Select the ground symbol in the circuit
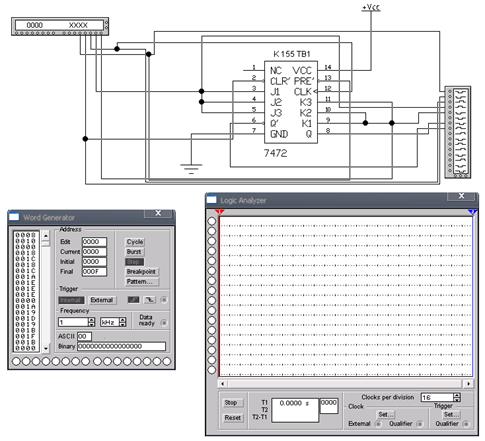Image resolution: width=485 pixels, height=441 pixels. pos(191,168)
